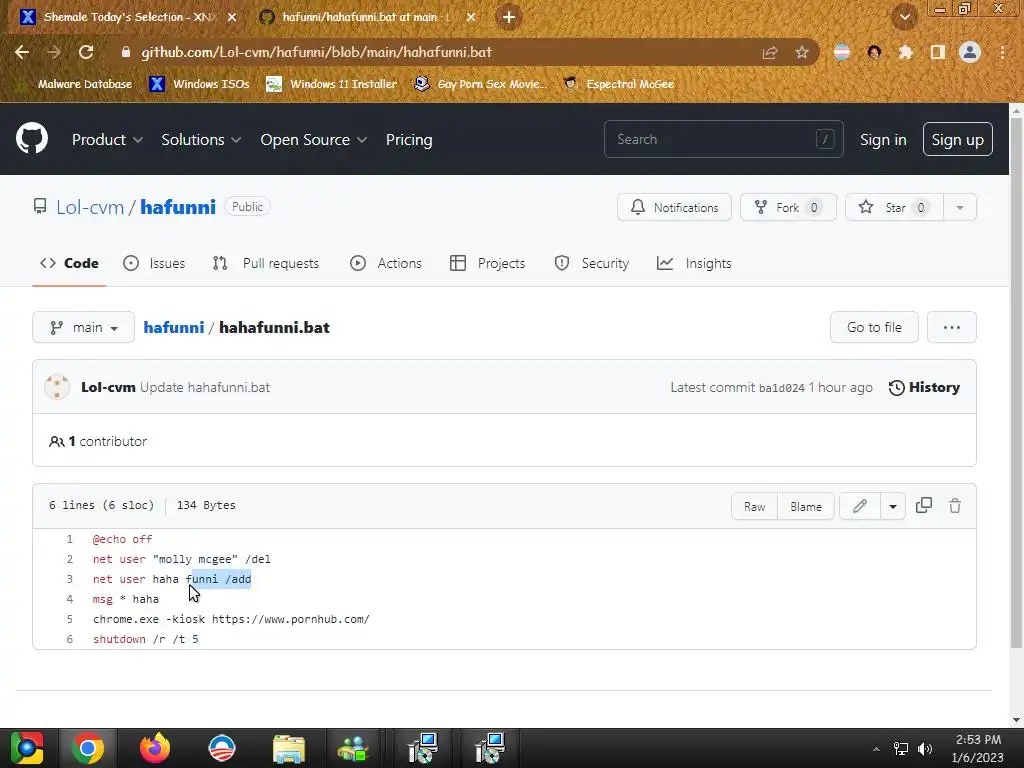1024x768 pixels.
Task: Open the main branch selector
Action: pos(84,327)
